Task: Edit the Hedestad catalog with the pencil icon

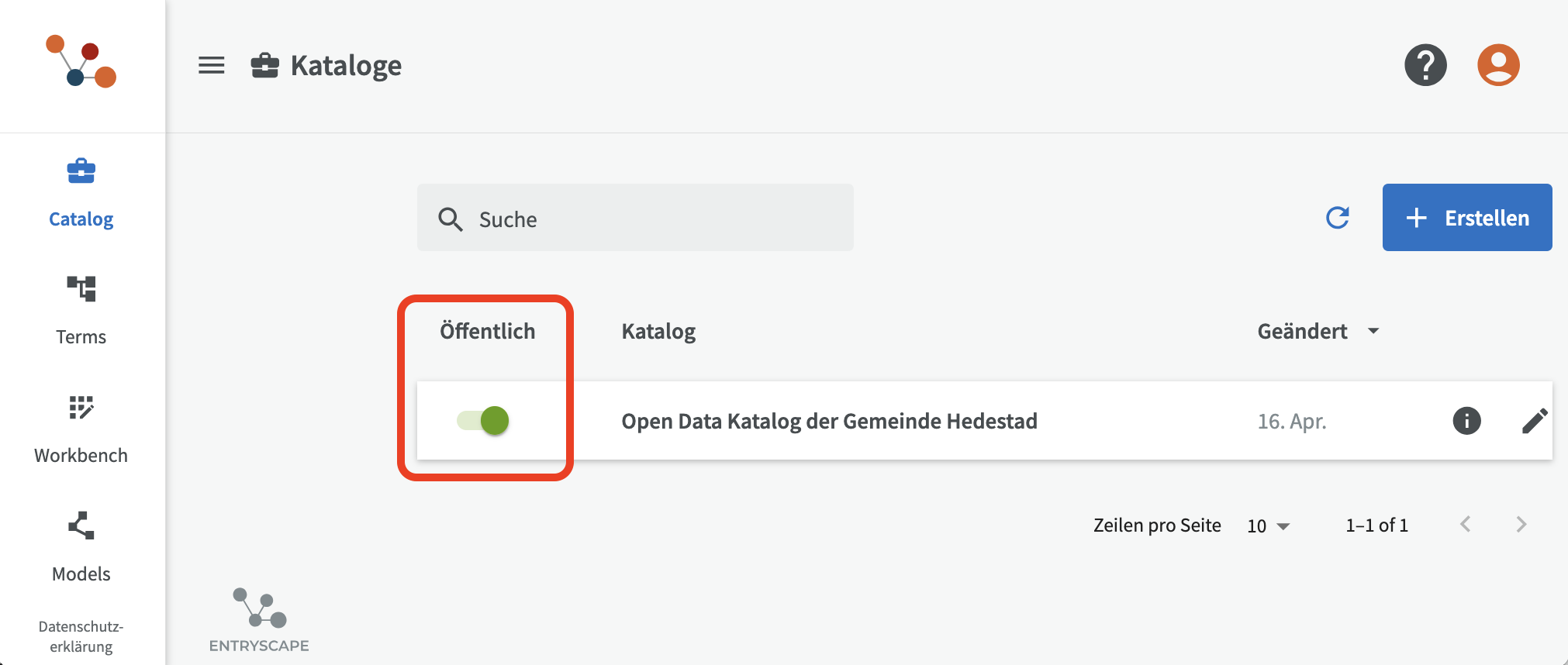Action: click(1535, 421)
